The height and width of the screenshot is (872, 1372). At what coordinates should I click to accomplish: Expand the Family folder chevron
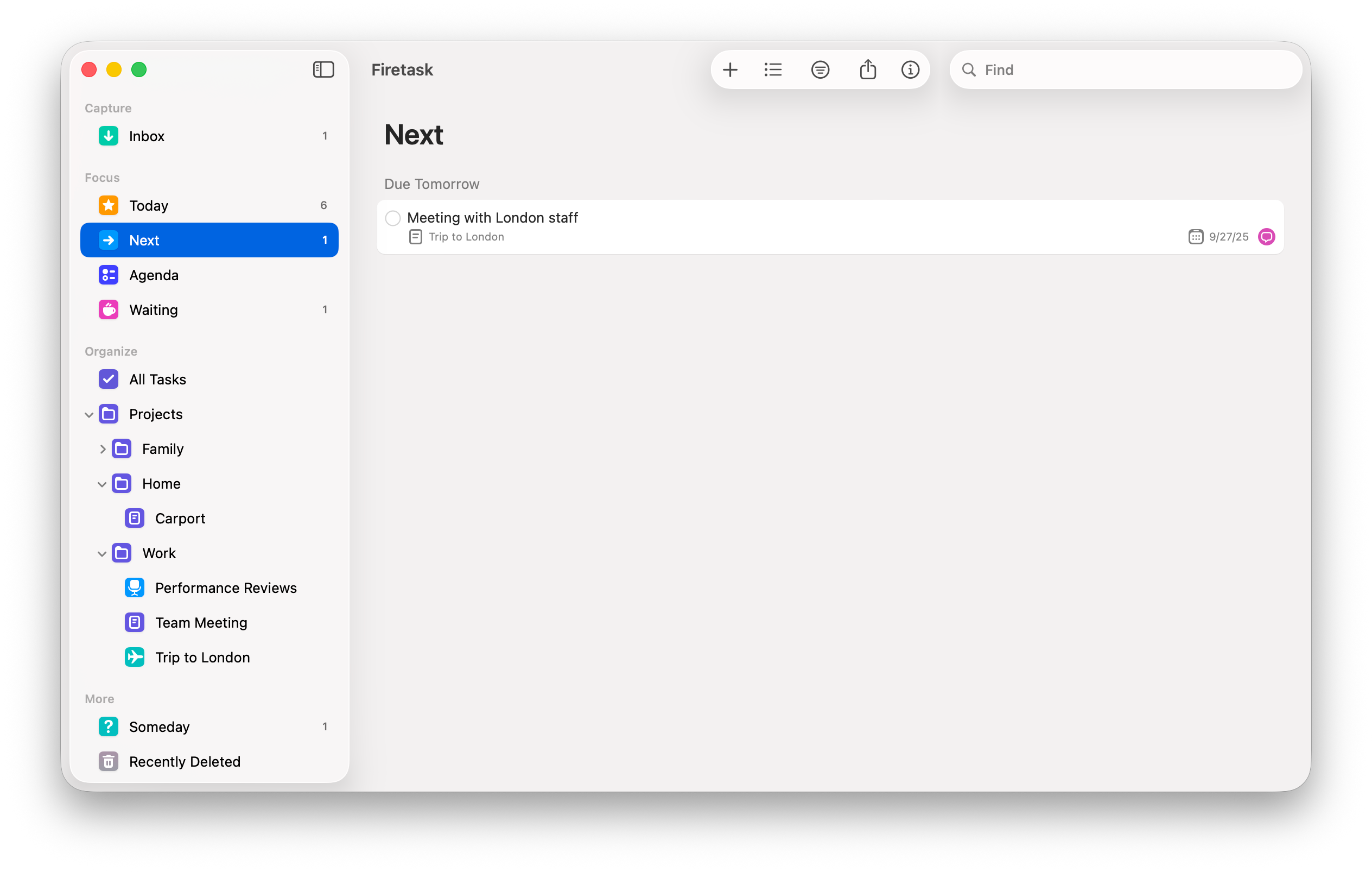[103, 450]
